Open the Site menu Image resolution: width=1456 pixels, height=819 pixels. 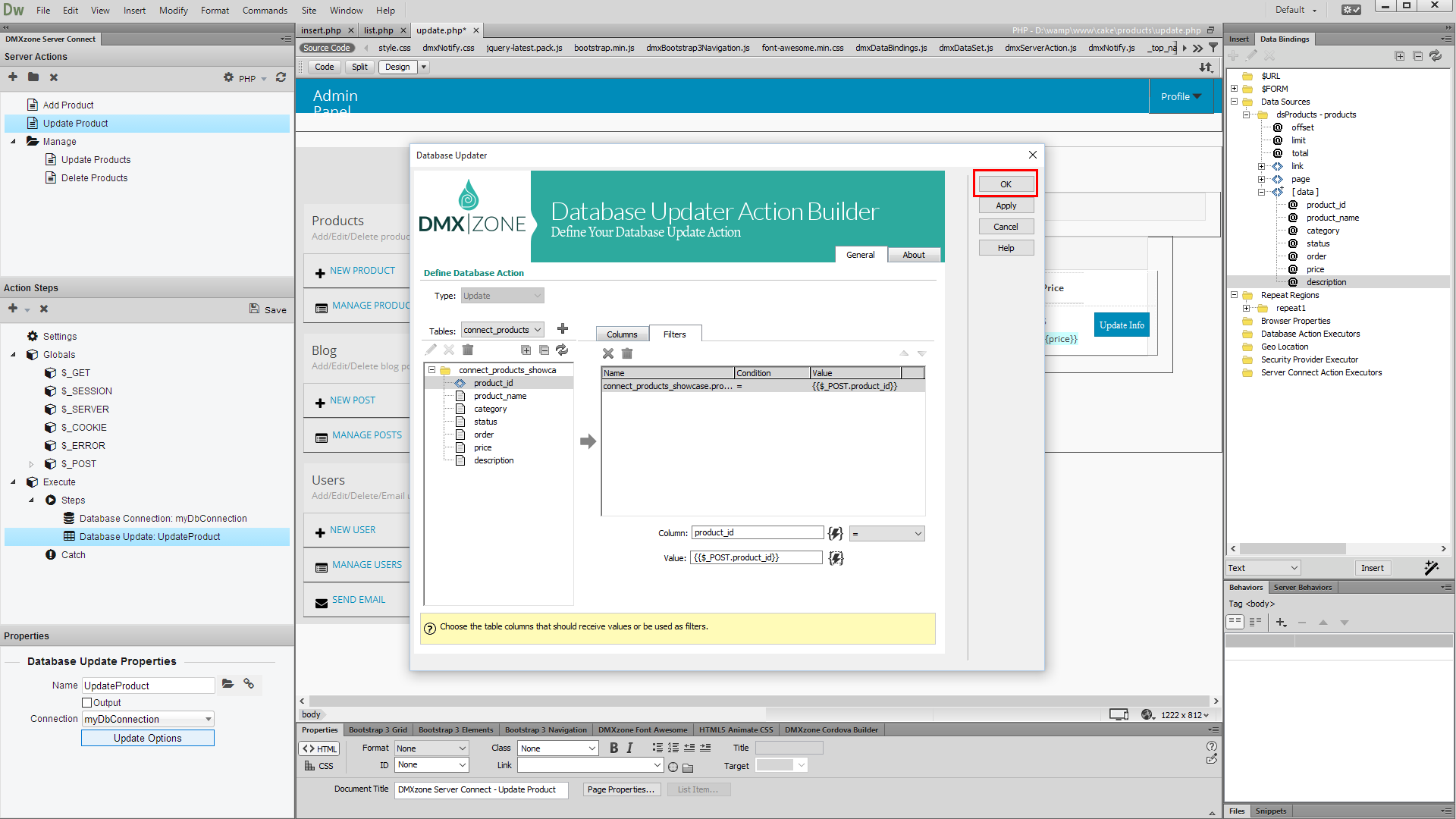[x=309, y=11]
